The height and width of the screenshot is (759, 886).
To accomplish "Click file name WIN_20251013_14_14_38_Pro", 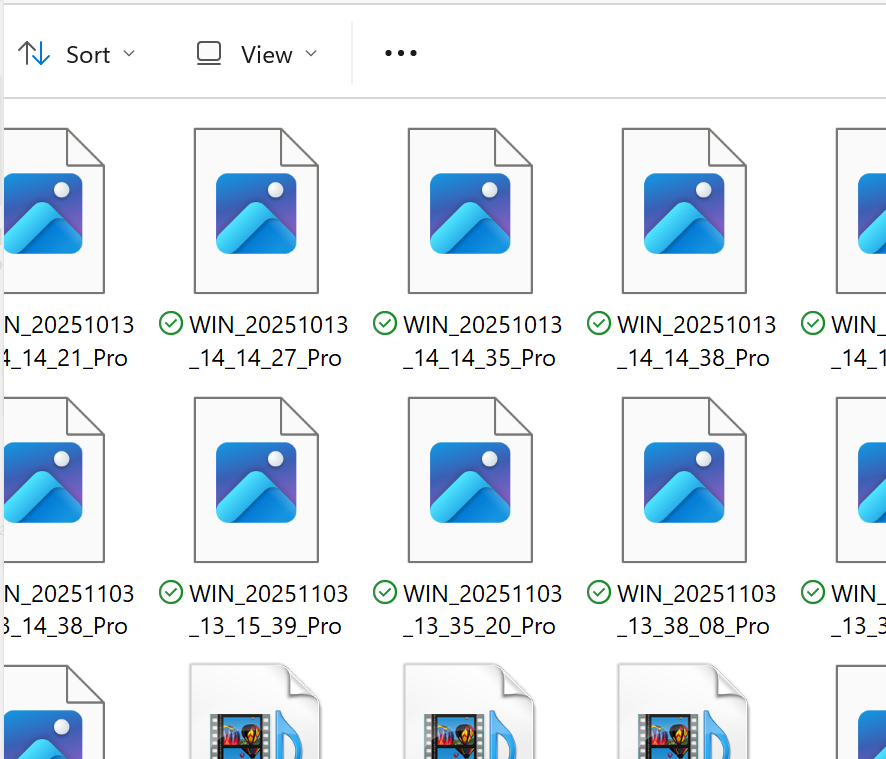I will (x=696, y=341).
